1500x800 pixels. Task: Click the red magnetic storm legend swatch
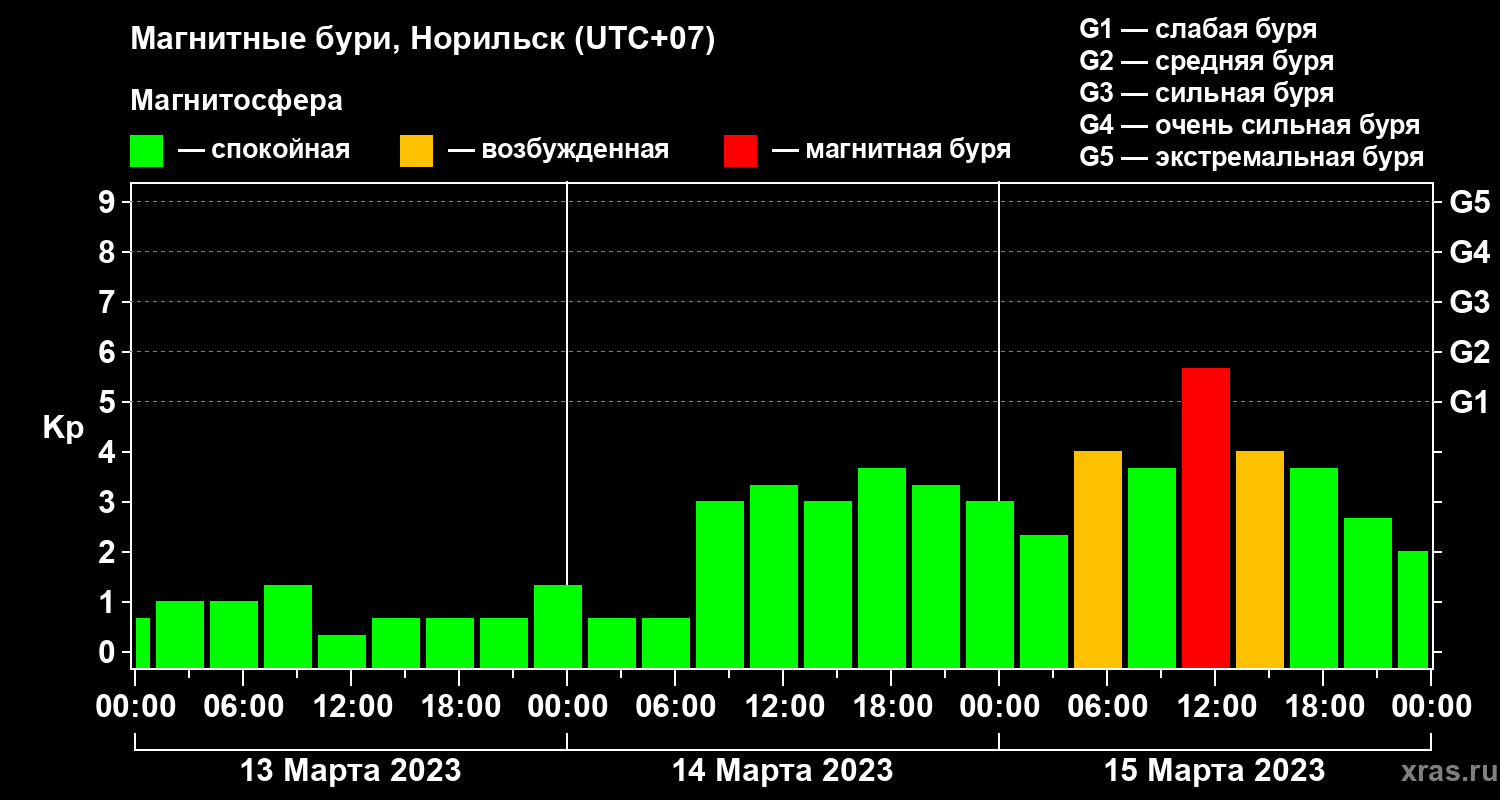click(741, 151)
